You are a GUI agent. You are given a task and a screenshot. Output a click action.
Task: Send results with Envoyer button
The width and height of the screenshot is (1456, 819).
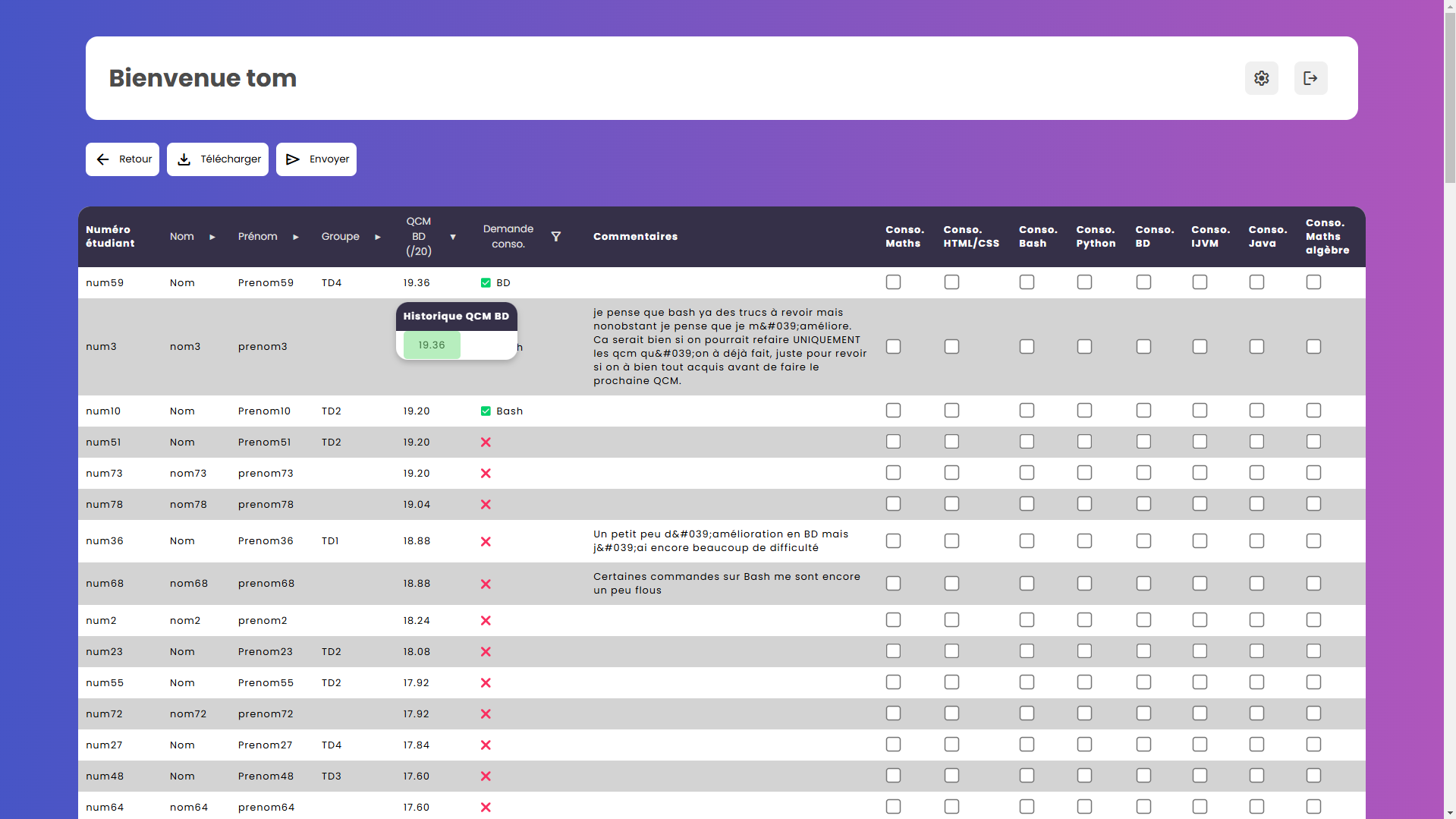pyautogui.click(x=316, y=159)
